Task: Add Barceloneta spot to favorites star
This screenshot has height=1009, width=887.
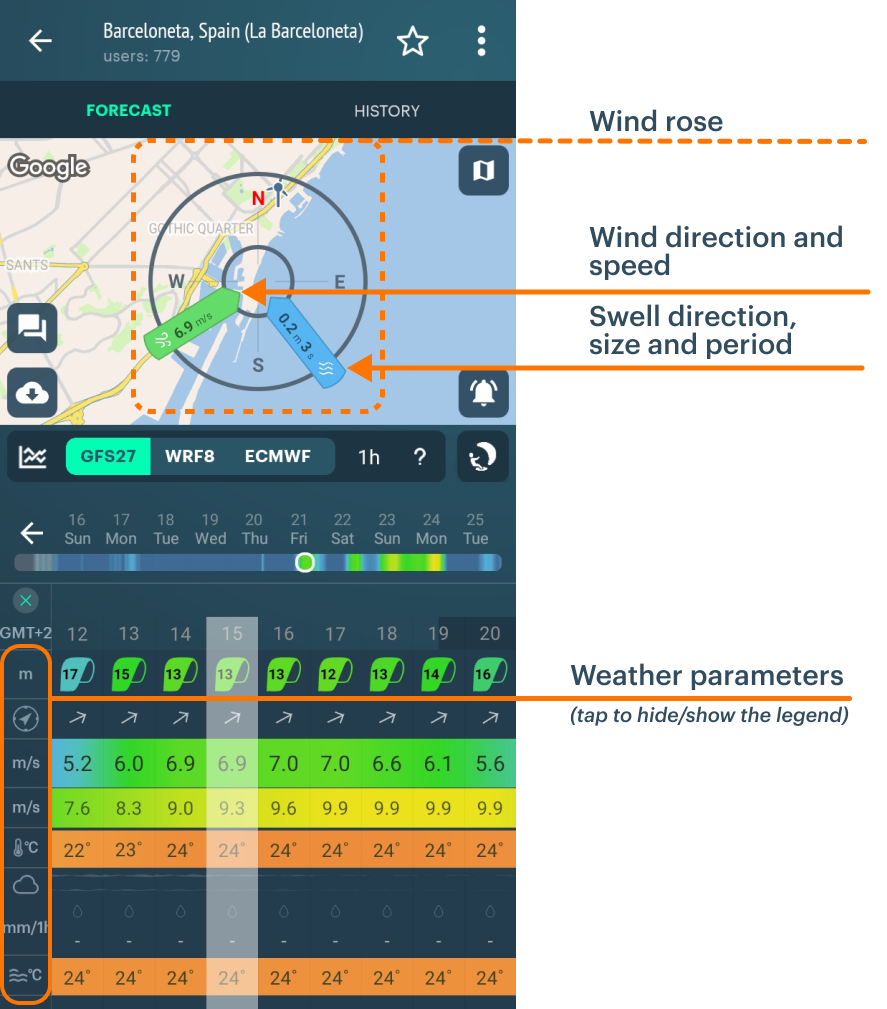Action: coord(412,41)
